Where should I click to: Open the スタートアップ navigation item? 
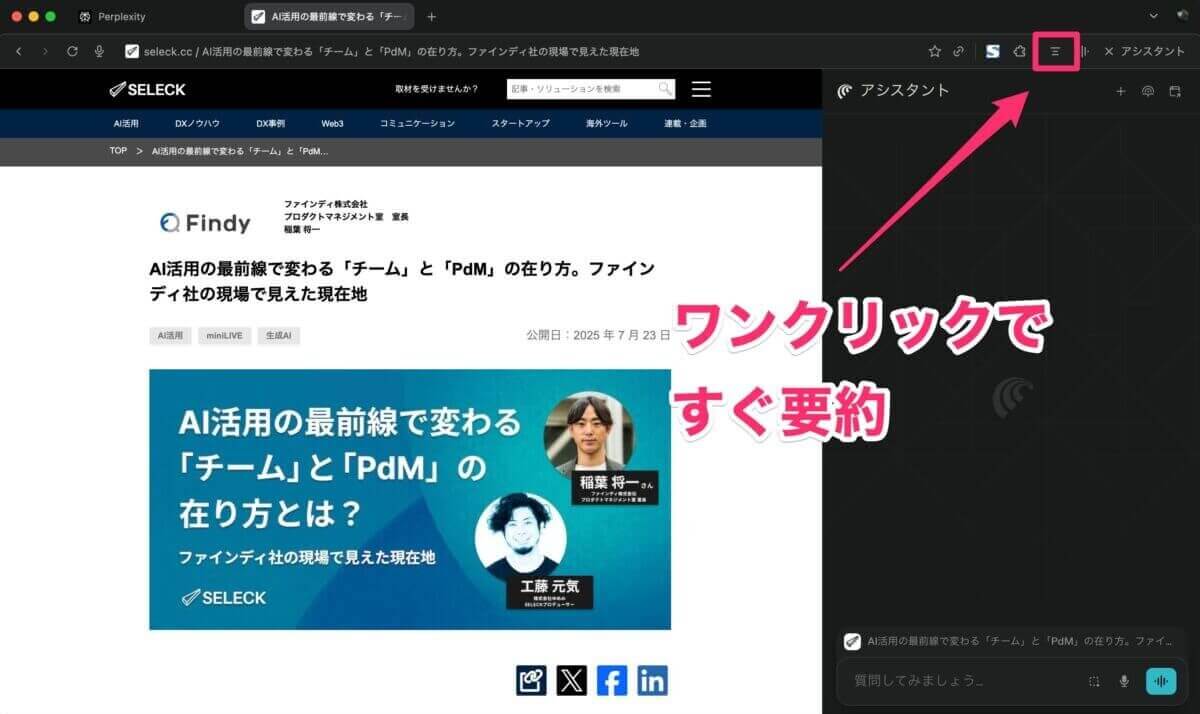tap(520, 123)
